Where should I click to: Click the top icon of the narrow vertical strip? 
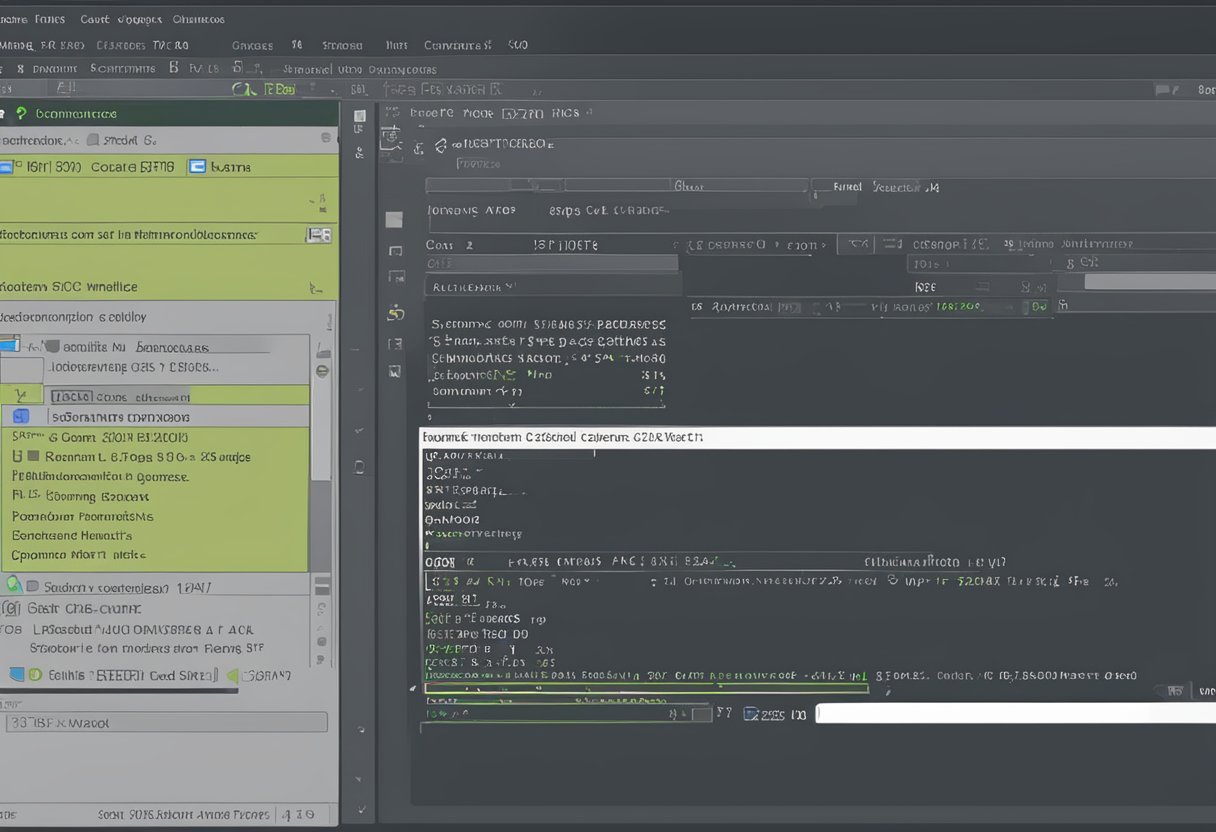pos(360,116)
